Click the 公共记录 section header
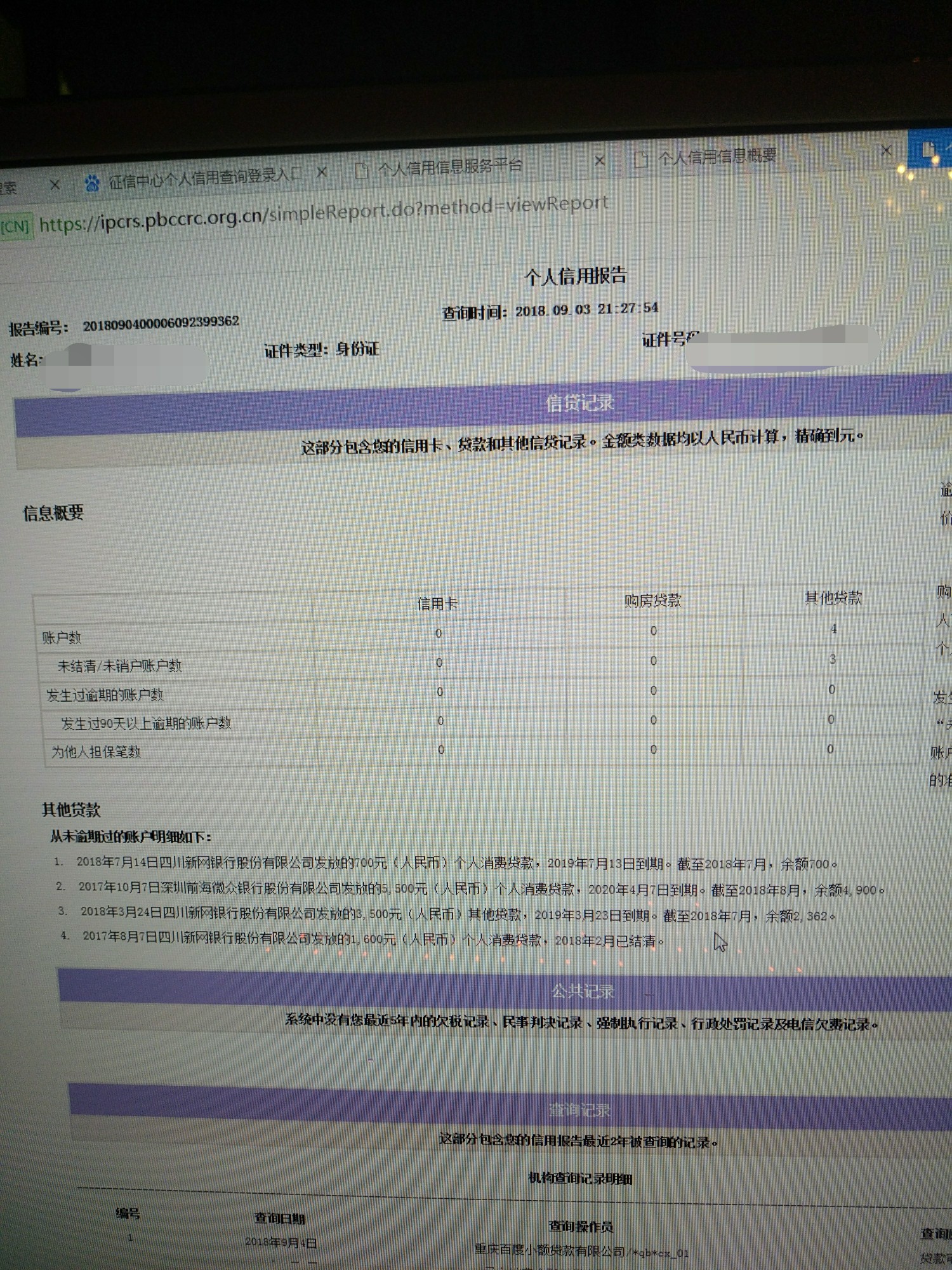This screenshot has height=1270, width=952. click(x=583, y=991)
